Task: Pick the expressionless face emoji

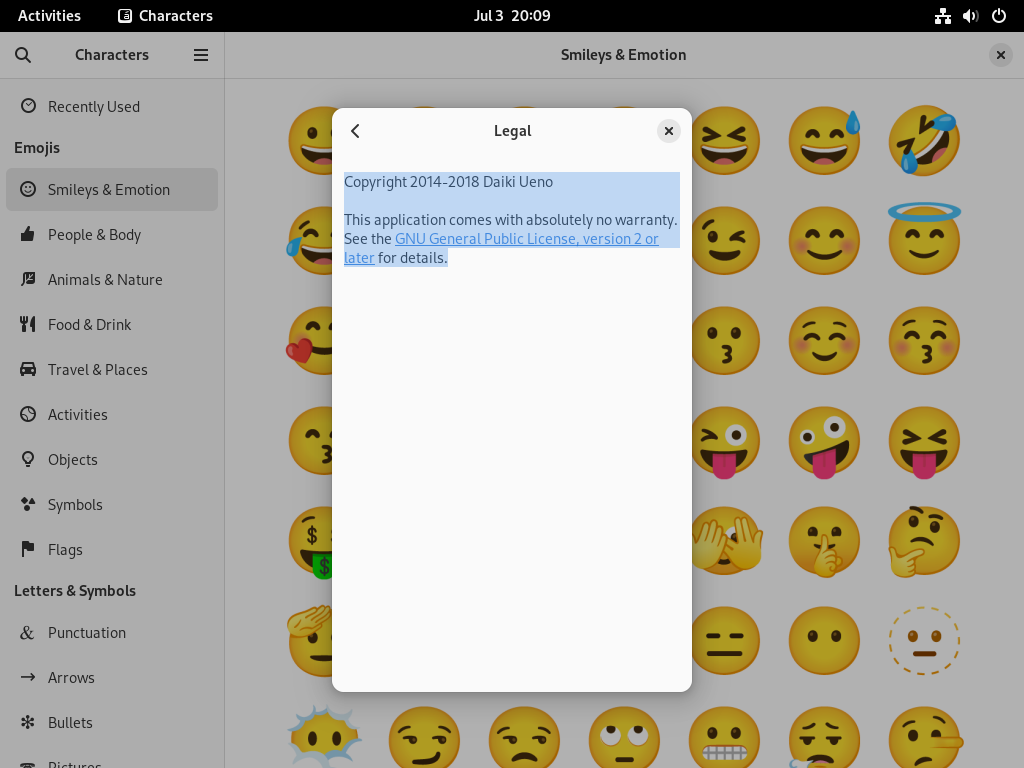Action: coord(725,641)
